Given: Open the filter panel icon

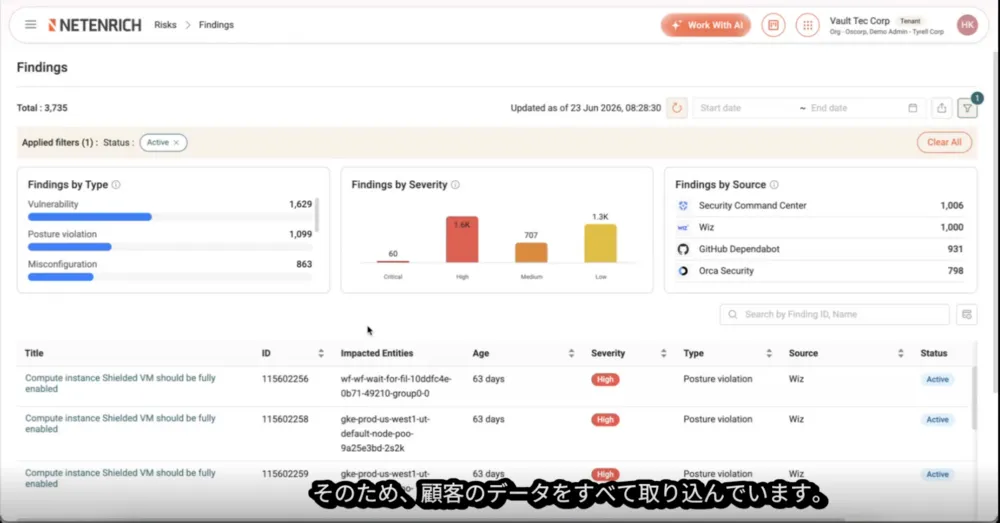Looking at the screenshot, I should pyautogui.click(x=967, y=108).
